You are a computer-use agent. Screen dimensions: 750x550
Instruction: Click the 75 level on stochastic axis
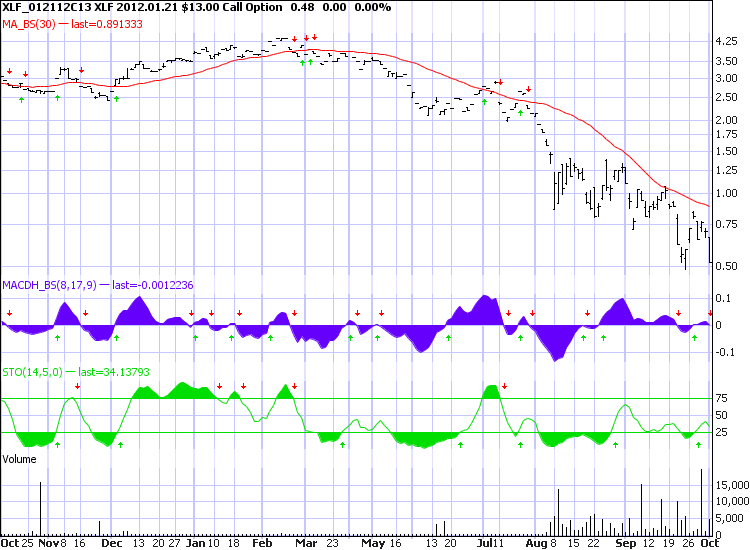(721, 398)
